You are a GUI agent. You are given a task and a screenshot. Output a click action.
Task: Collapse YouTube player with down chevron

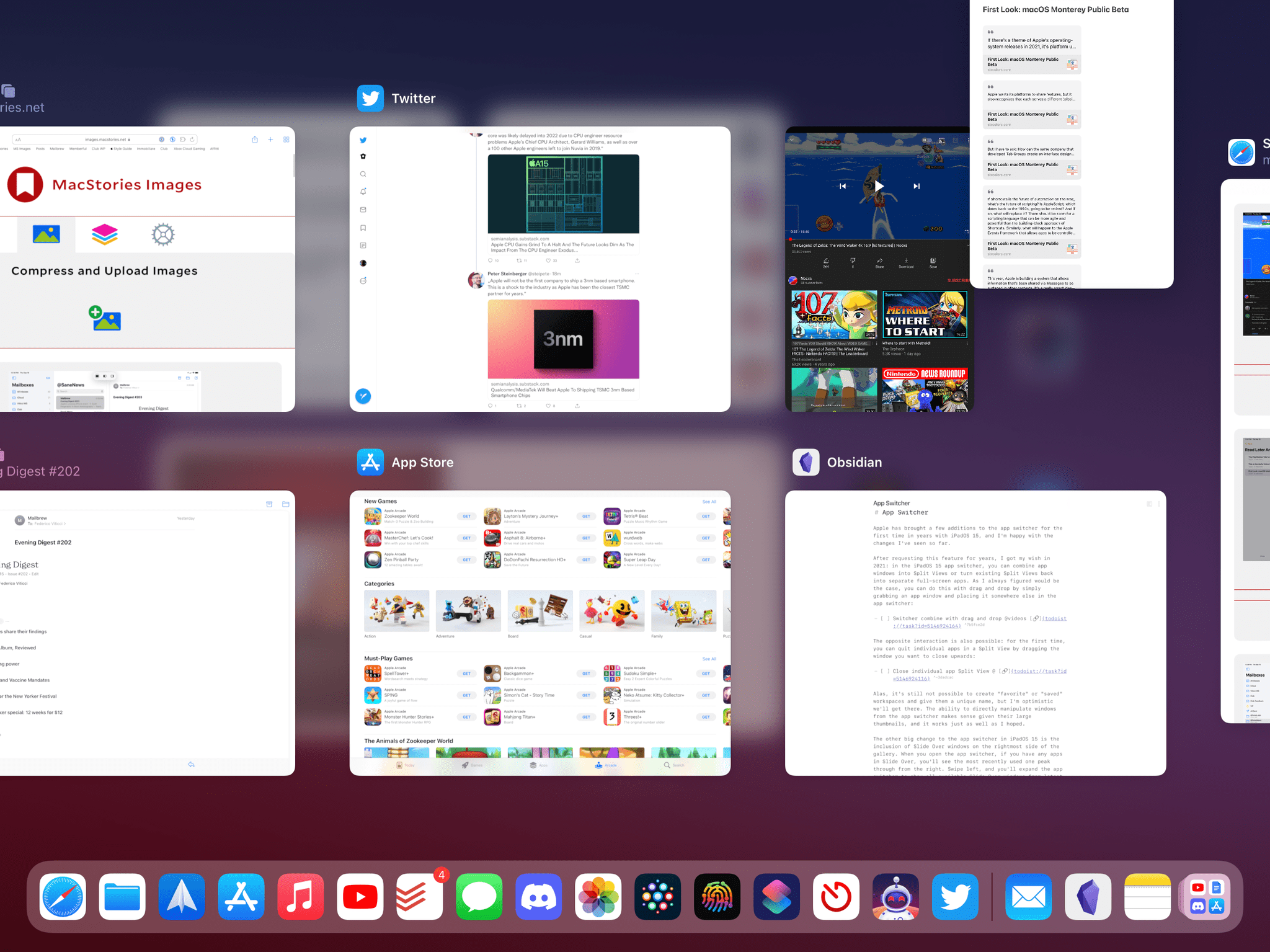pyautogui.click(x=793, y=140)
